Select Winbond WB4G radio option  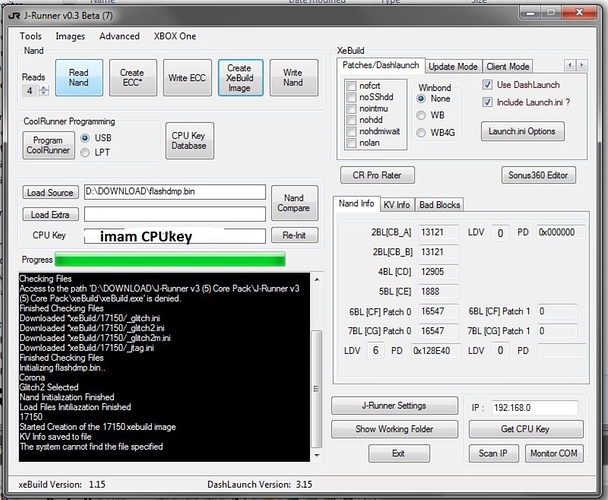[x=421, y=133]
